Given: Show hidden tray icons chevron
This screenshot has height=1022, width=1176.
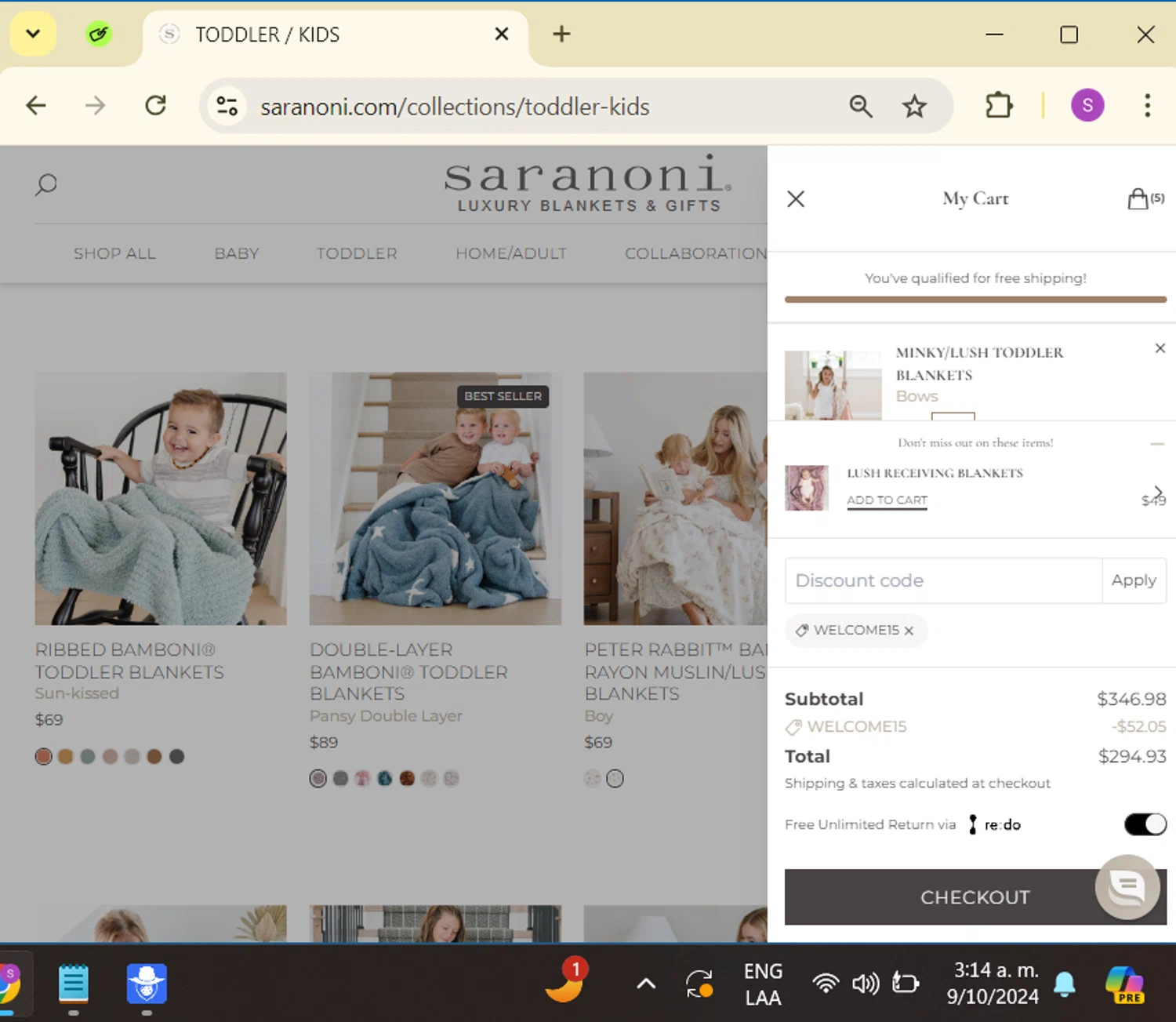Looking at the screenshot, I should (646, 984).
